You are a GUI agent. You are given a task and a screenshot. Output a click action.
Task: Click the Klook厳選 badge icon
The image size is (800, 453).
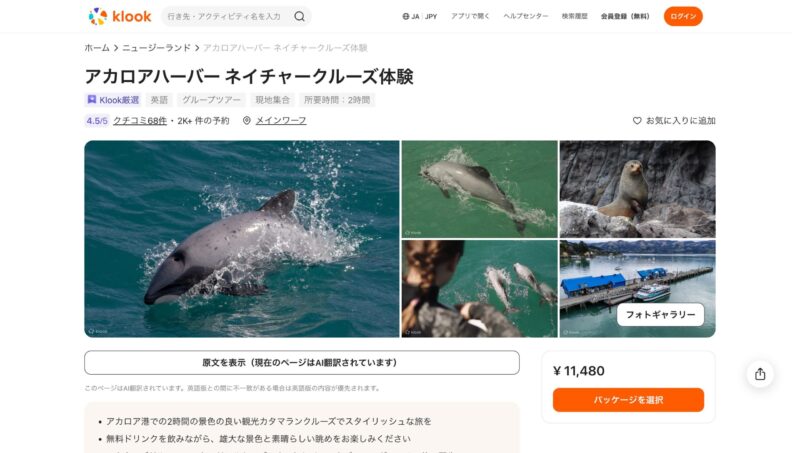(92, 99)
